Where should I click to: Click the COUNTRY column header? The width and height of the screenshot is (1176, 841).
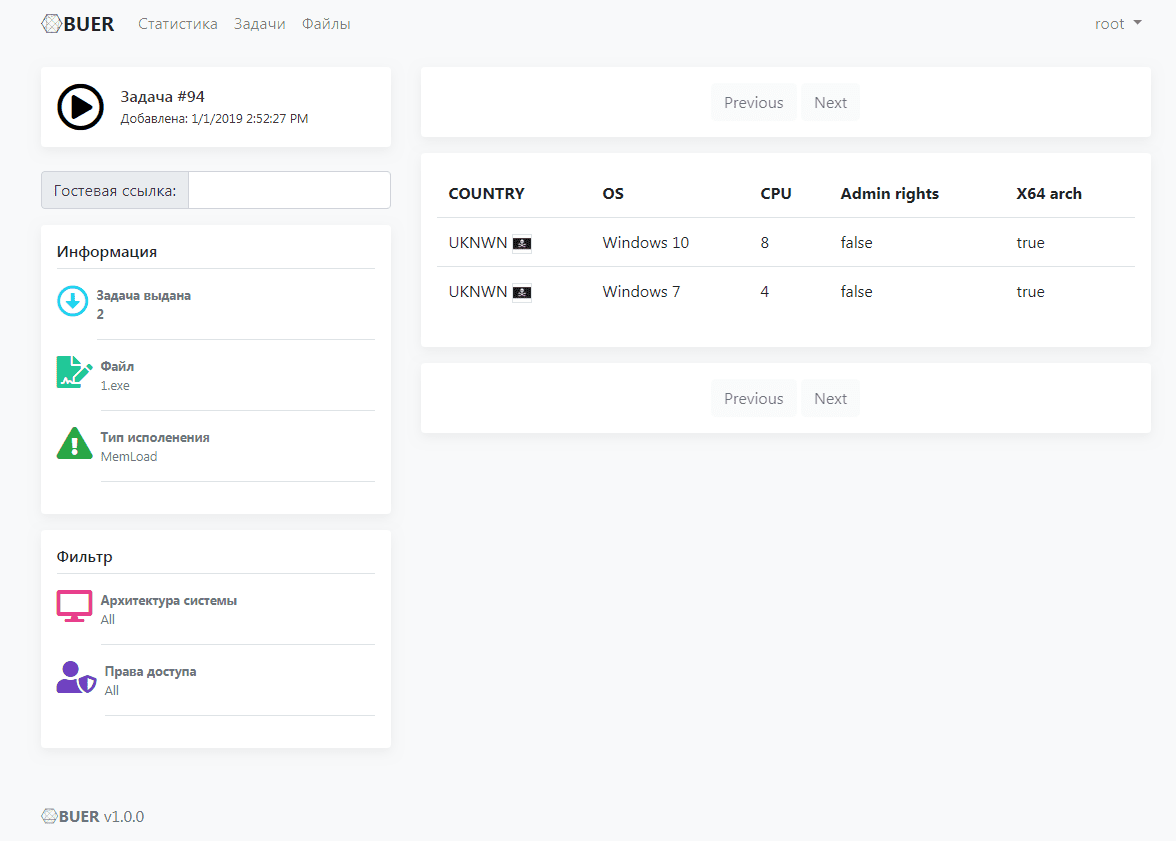[486, 194]
